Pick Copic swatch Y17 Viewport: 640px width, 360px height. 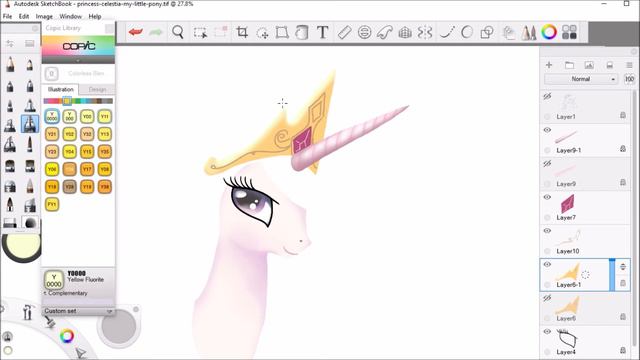tap(87, 169)
